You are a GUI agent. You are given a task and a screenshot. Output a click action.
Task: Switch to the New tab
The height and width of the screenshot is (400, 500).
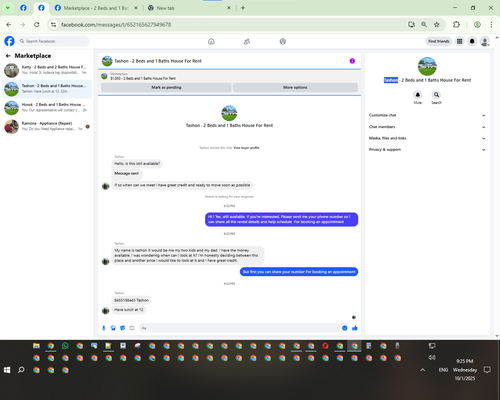pos(188,8)
